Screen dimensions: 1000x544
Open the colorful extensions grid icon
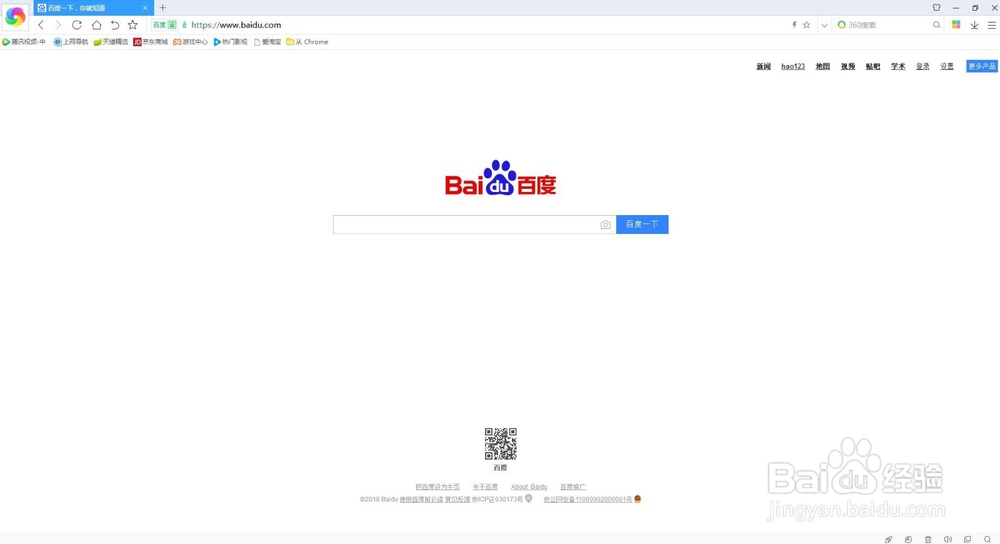point(956,25)
